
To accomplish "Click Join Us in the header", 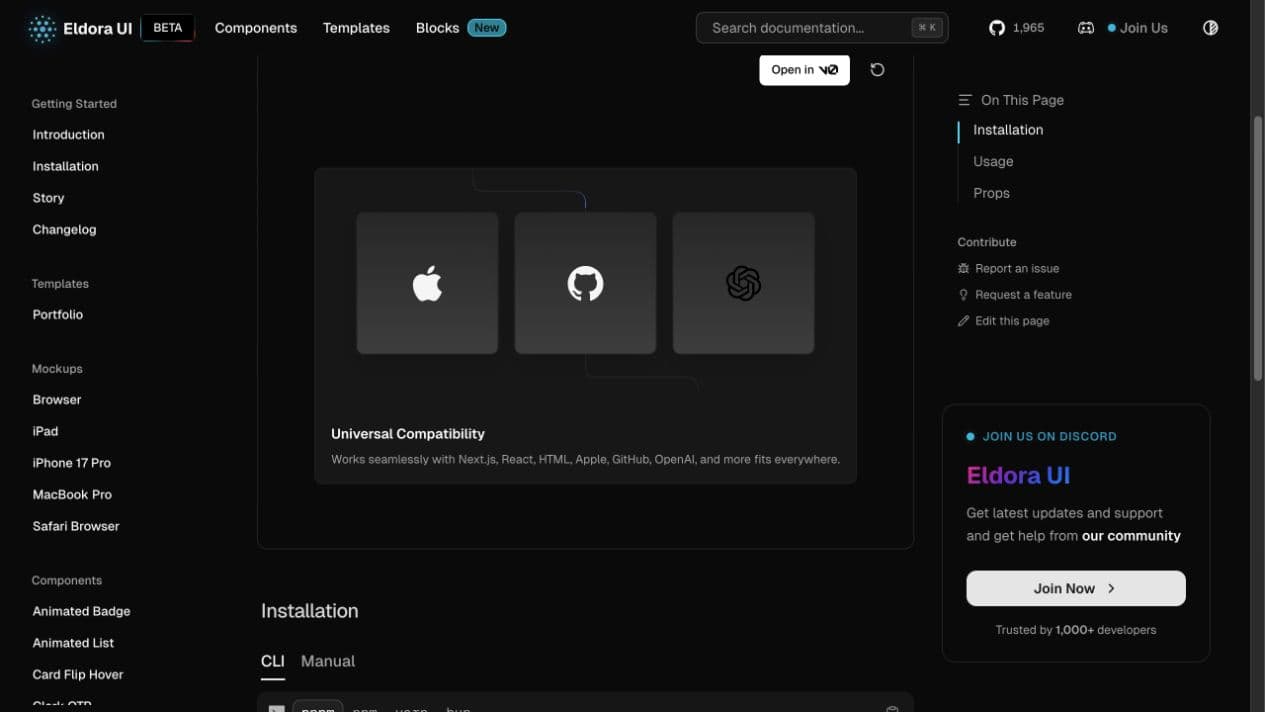I will pos(1138,28).
